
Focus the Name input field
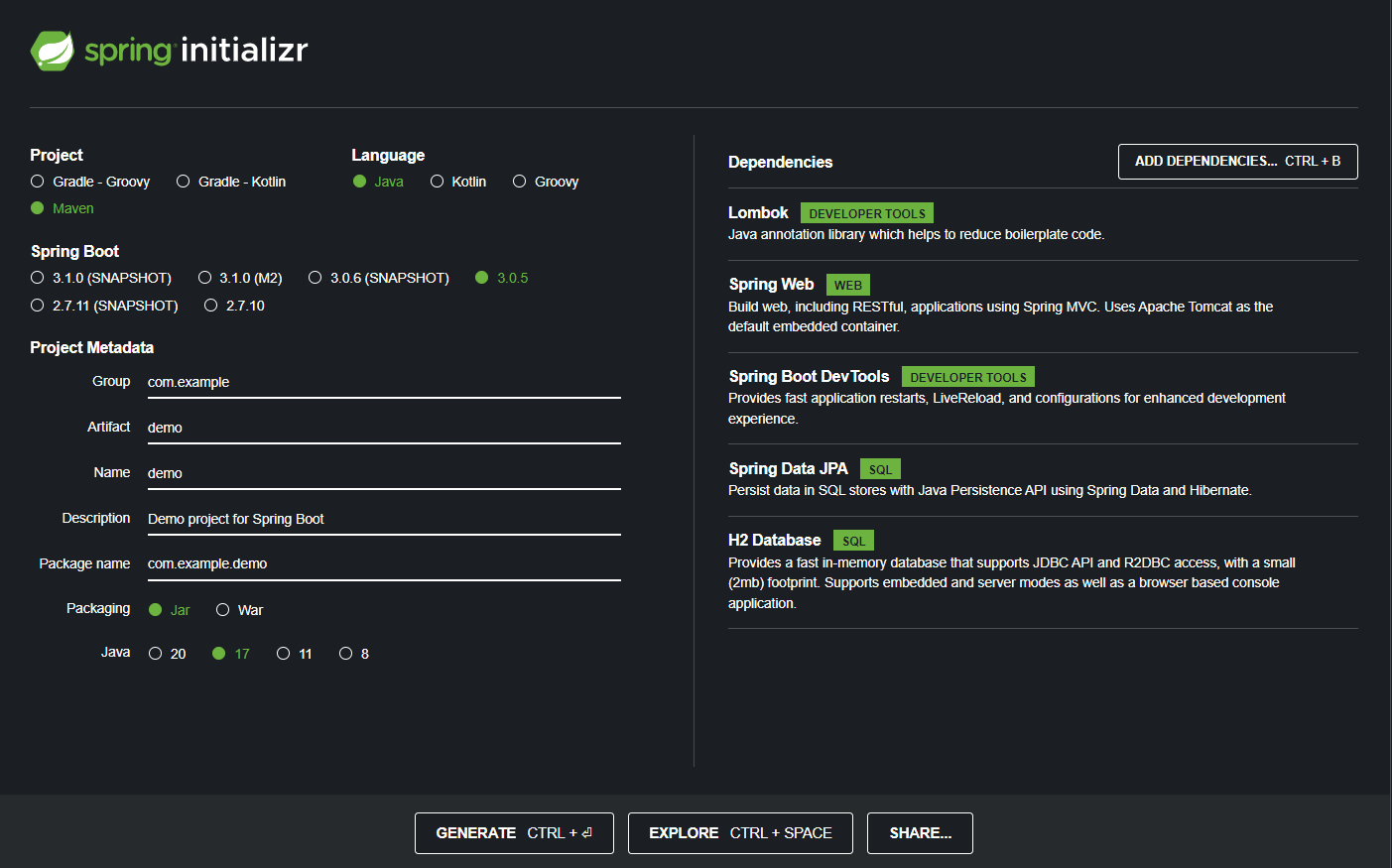point(384,473)
